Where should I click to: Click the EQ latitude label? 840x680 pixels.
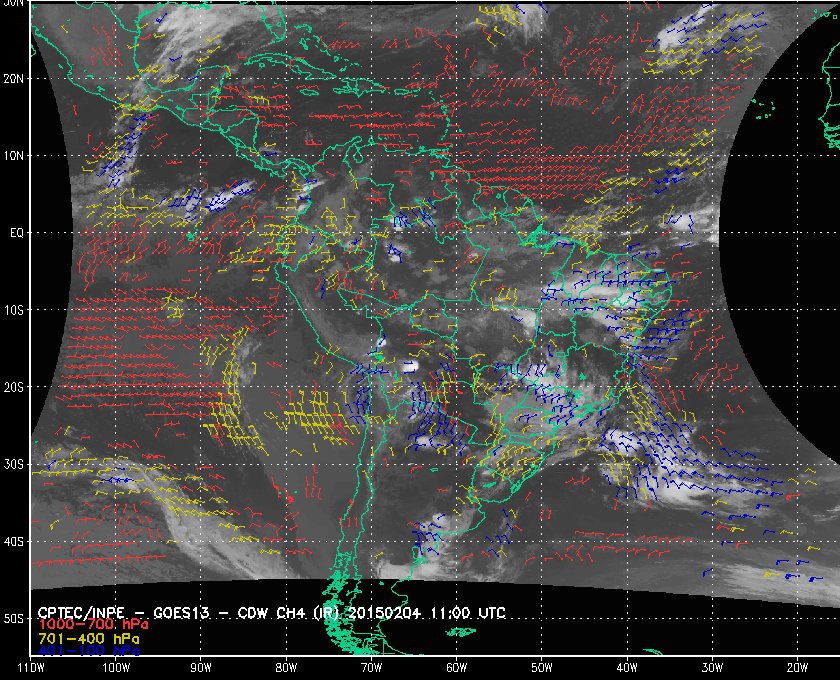point(16,233)
